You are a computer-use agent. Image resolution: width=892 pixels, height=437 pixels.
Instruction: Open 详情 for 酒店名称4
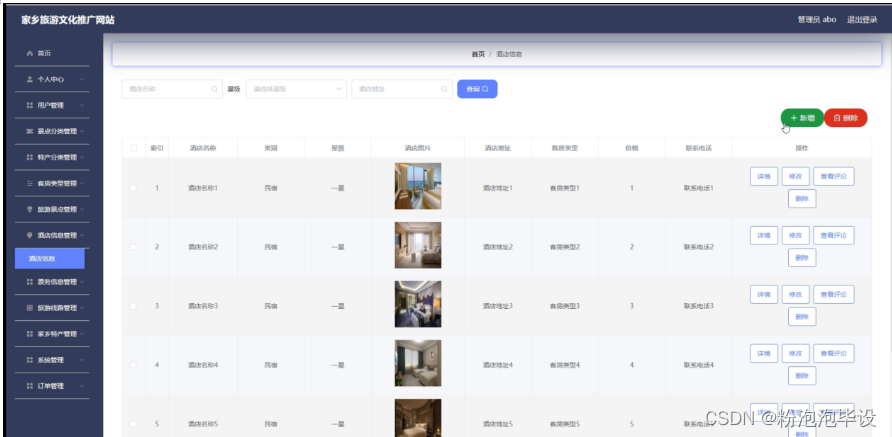point(764,353)
